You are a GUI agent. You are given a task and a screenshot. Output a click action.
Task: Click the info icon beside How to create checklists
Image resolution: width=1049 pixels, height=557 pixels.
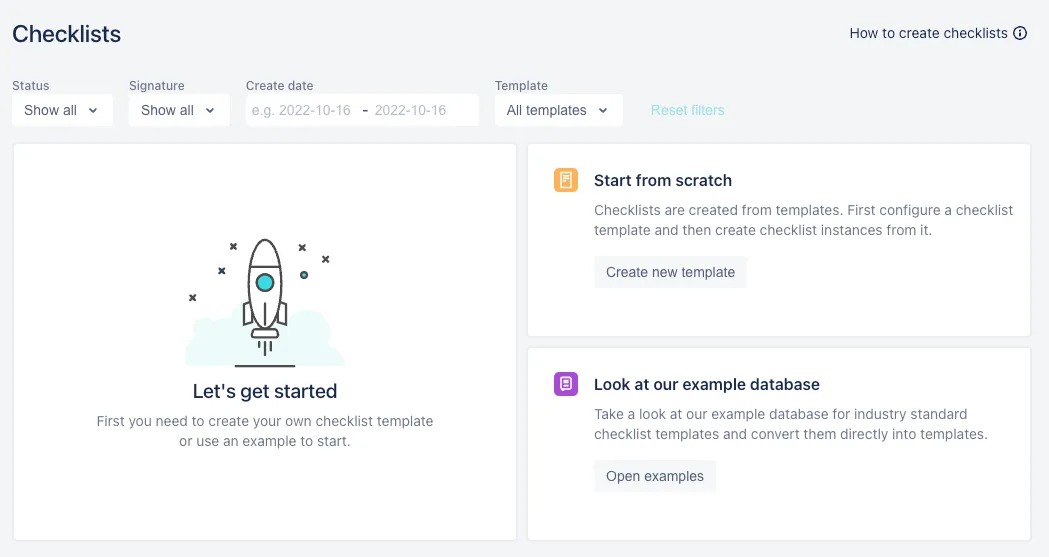[x=1020, y=33]
